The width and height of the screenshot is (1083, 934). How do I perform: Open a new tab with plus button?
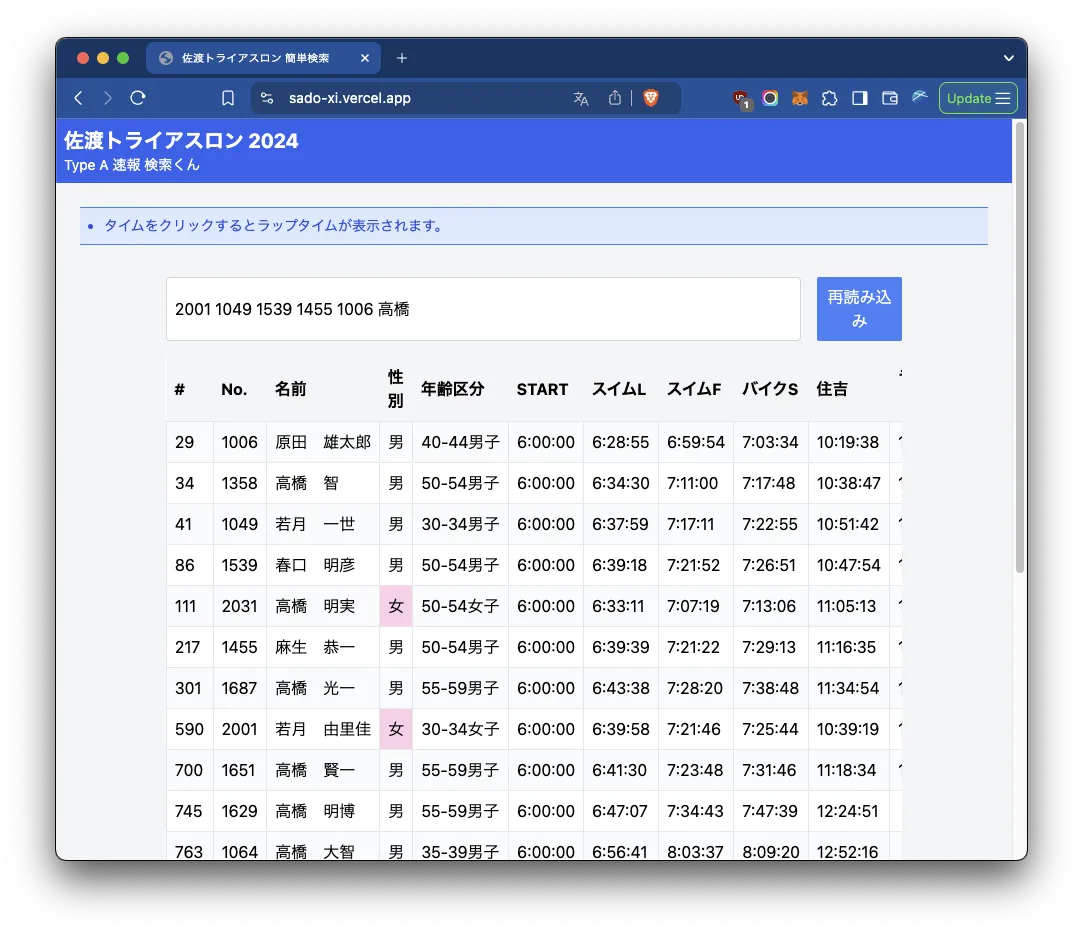[x=402, y=58]
